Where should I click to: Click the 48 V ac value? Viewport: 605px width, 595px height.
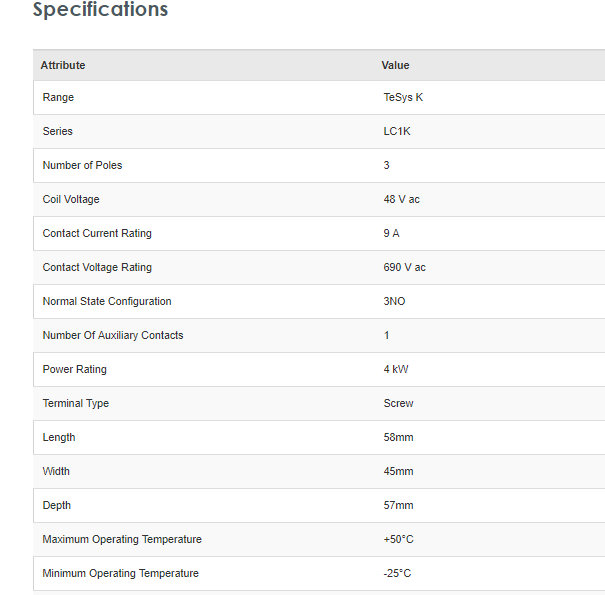coord(401,199)
